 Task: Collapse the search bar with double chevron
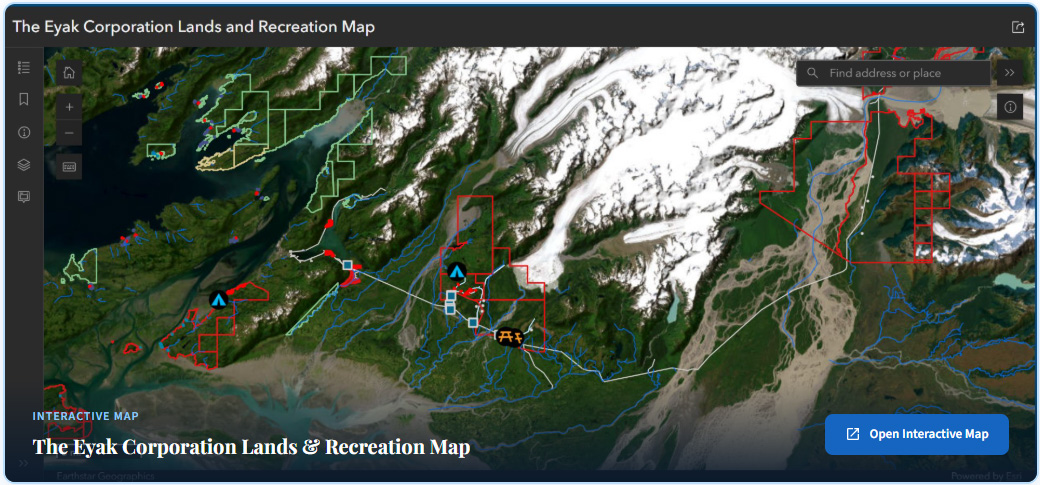click(x=1009, y=73)
